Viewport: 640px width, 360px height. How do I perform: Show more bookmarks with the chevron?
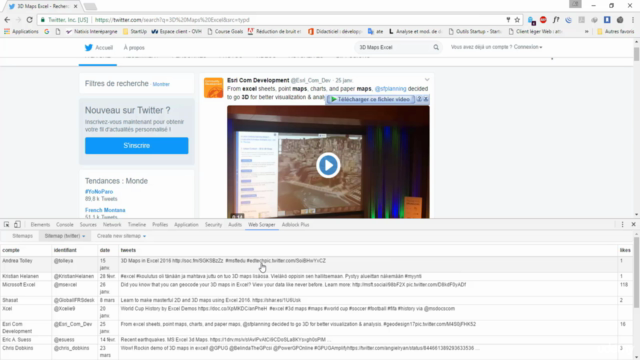pyautogui.click(x=587, y=31)
